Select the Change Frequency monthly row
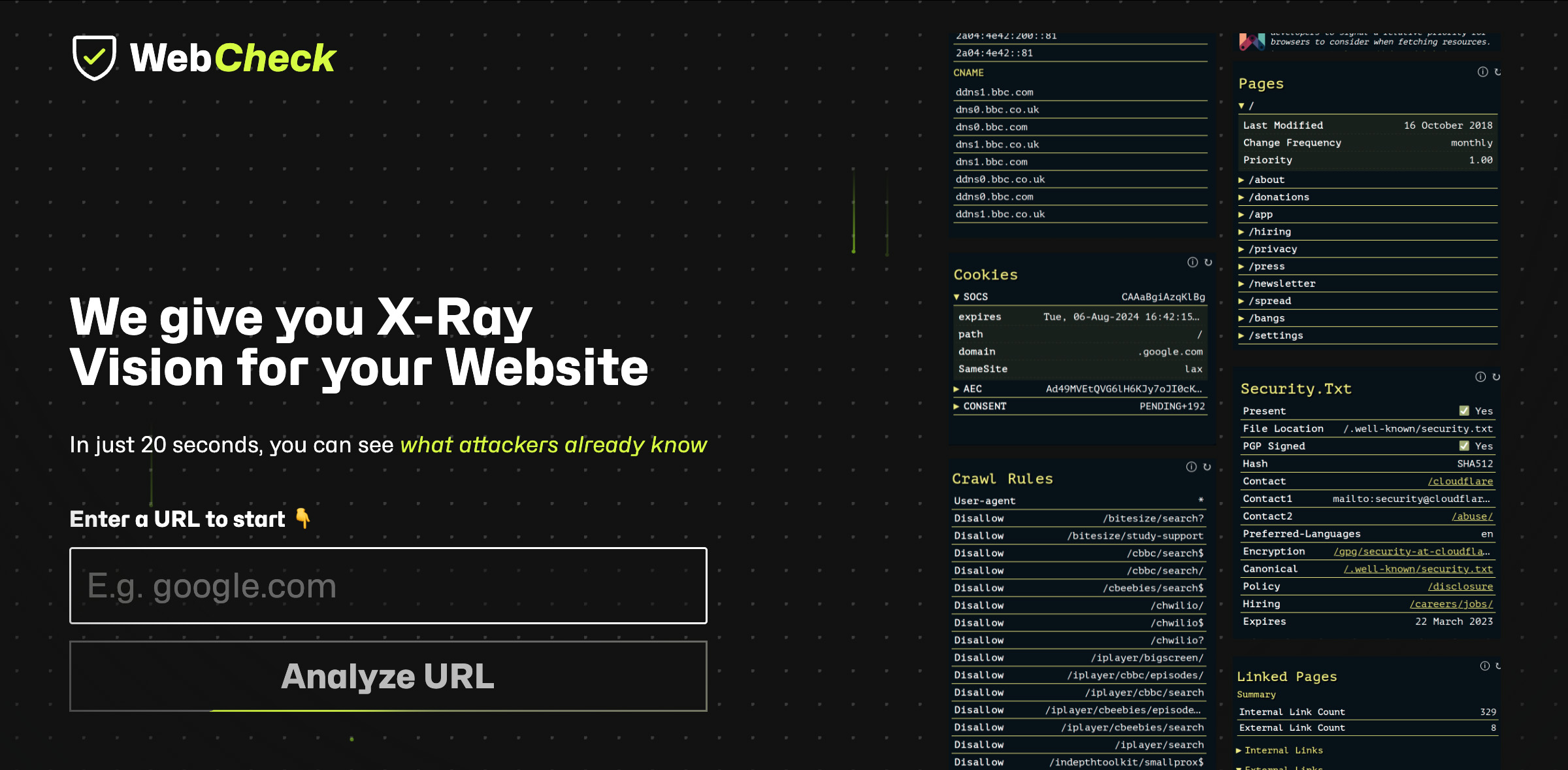The height and width of the screenshot is (770, 1568). 1367,142
